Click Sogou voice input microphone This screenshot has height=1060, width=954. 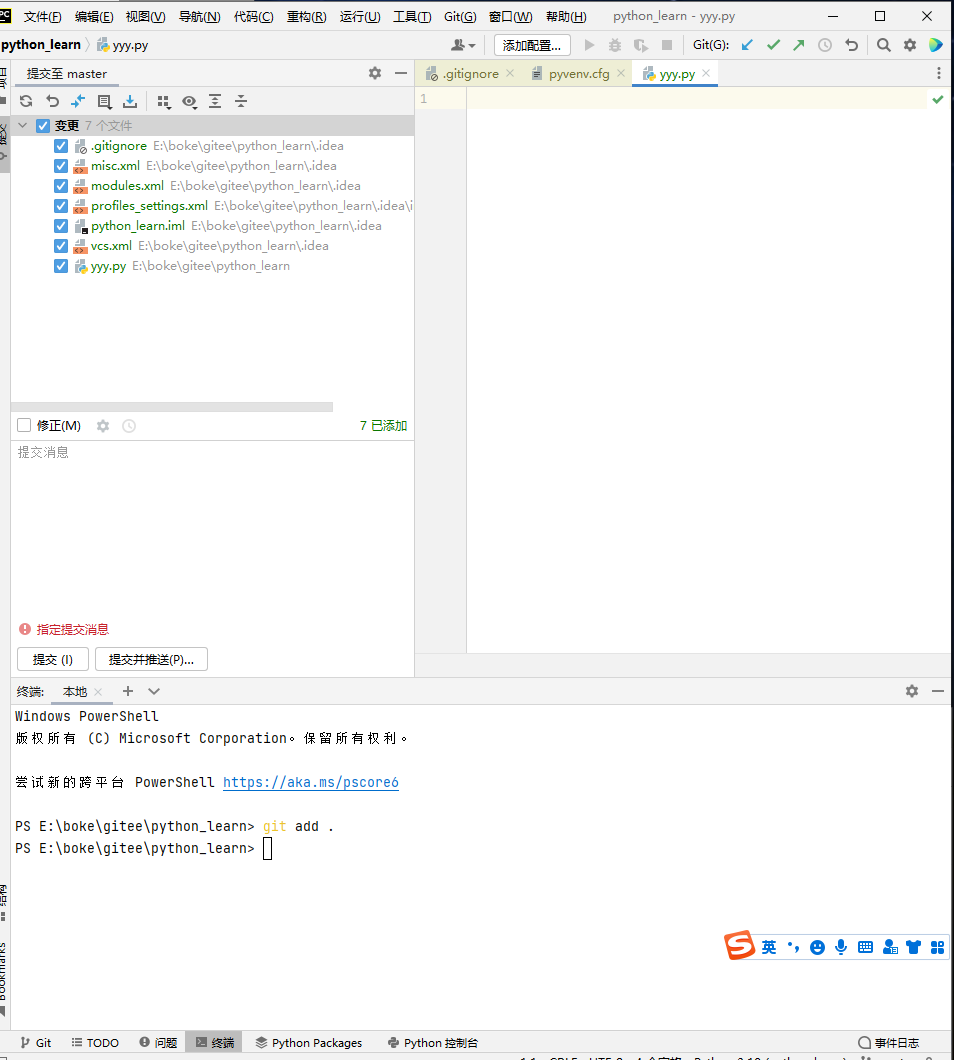[841, 947]
